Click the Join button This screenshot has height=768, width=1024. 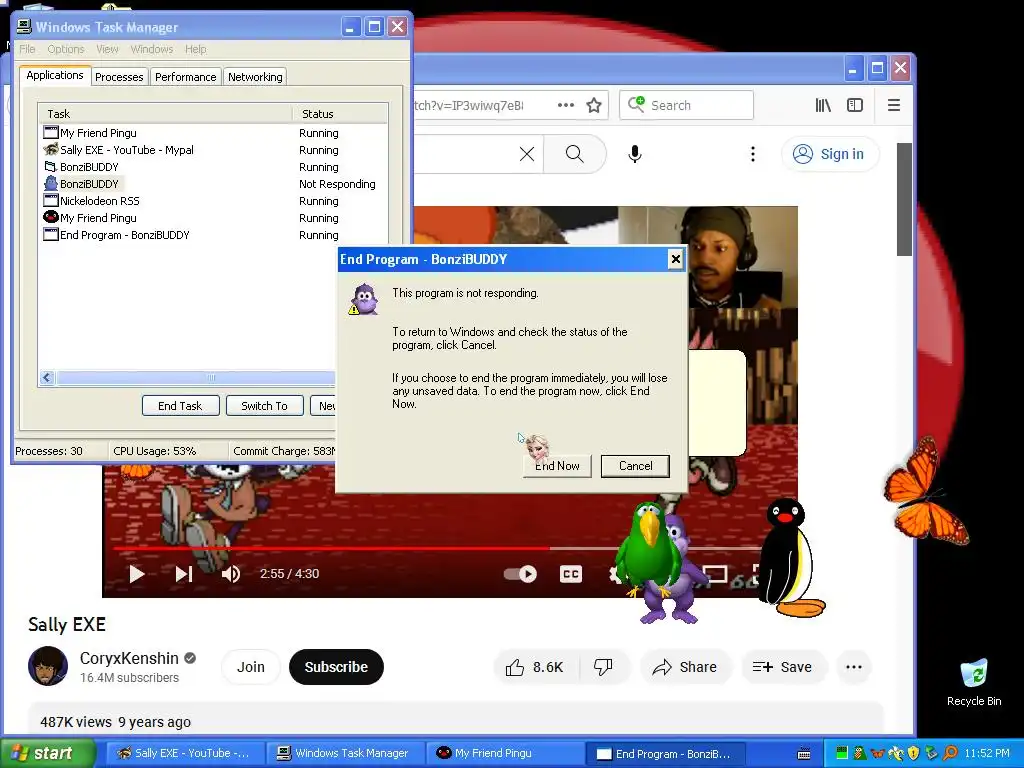pos(251,667)
